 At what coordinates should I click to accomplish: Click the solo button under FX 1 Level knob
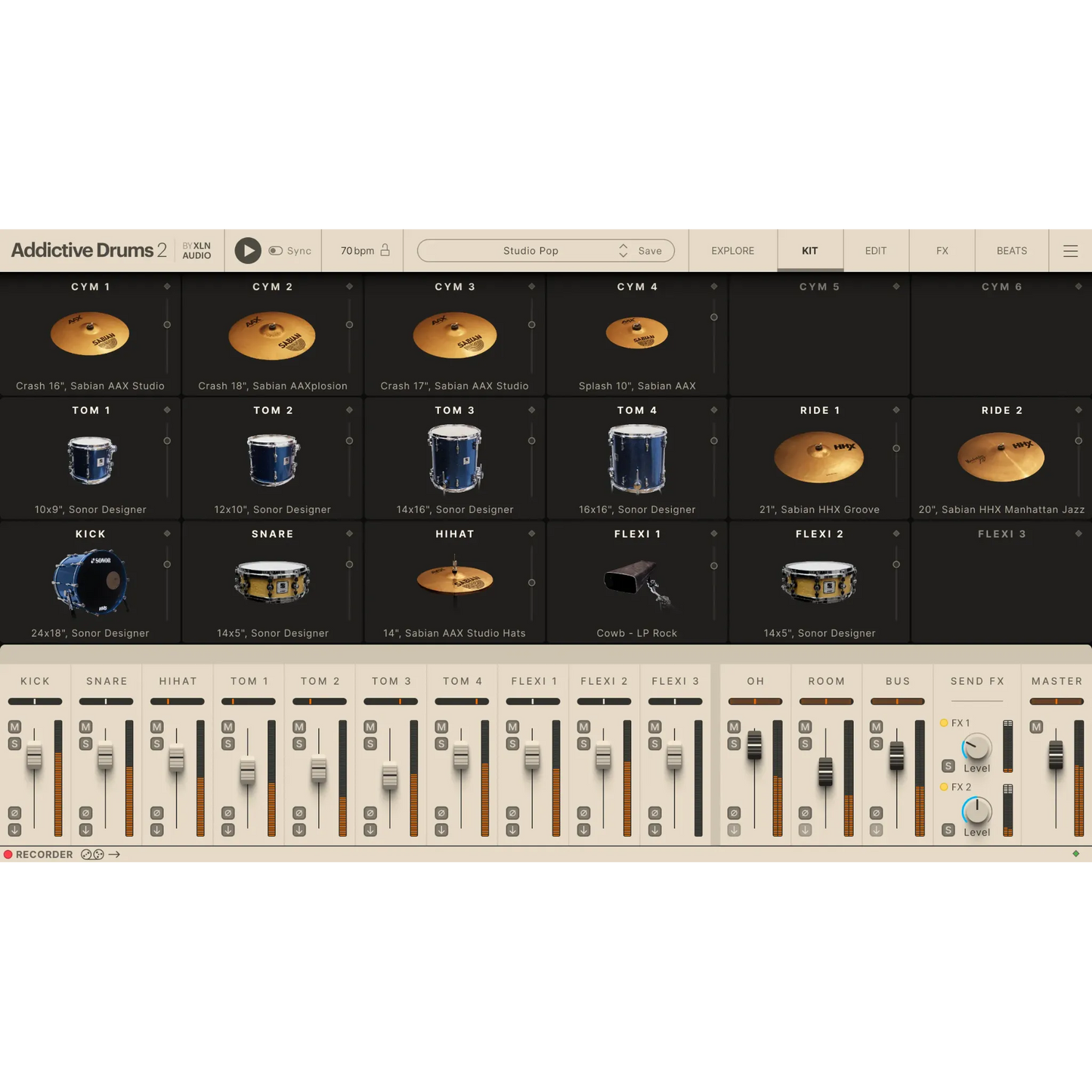[x=948, y=766]
